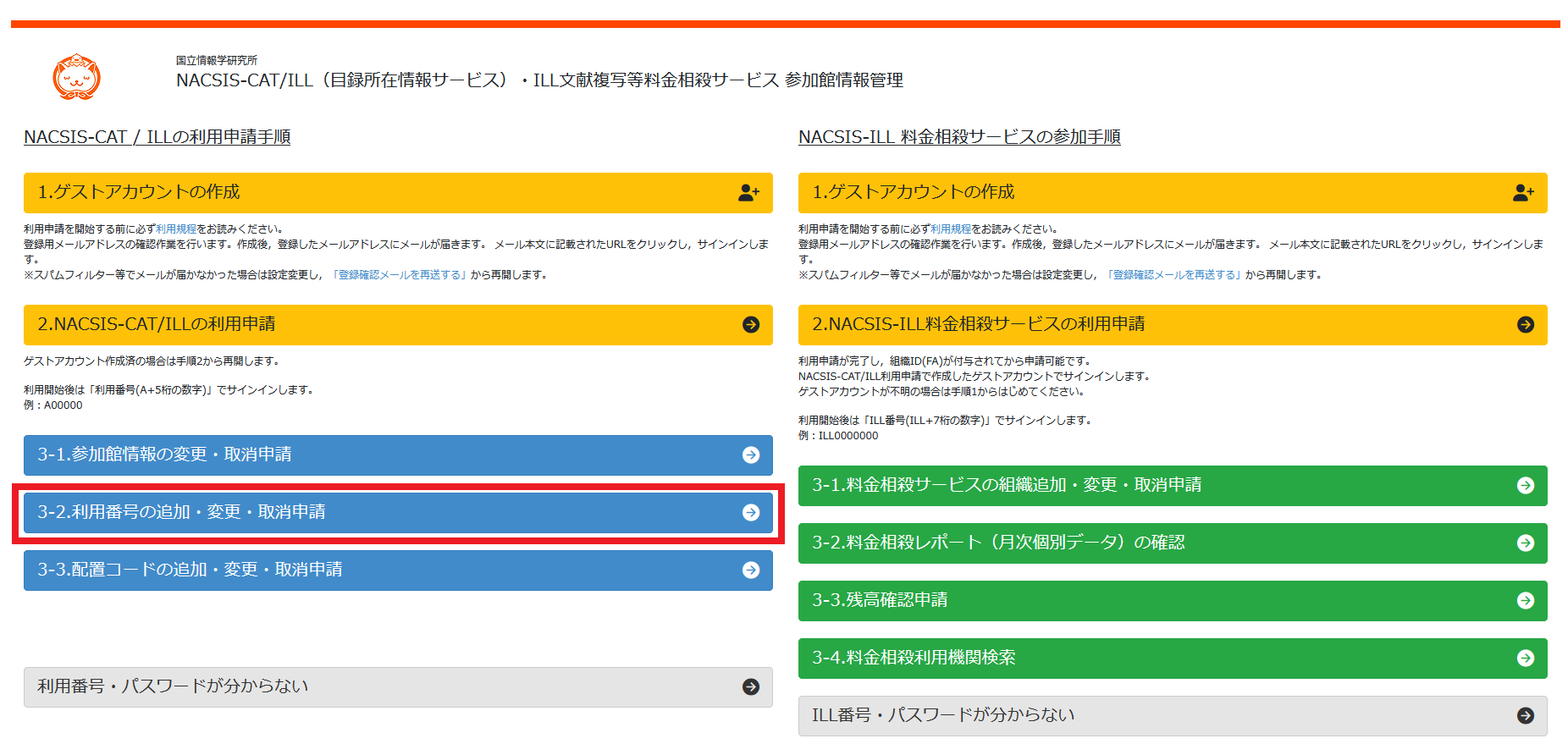Click arrow icon on 3-2.料金相殺レポート row
The image size is (1568, 755).
1526,543
